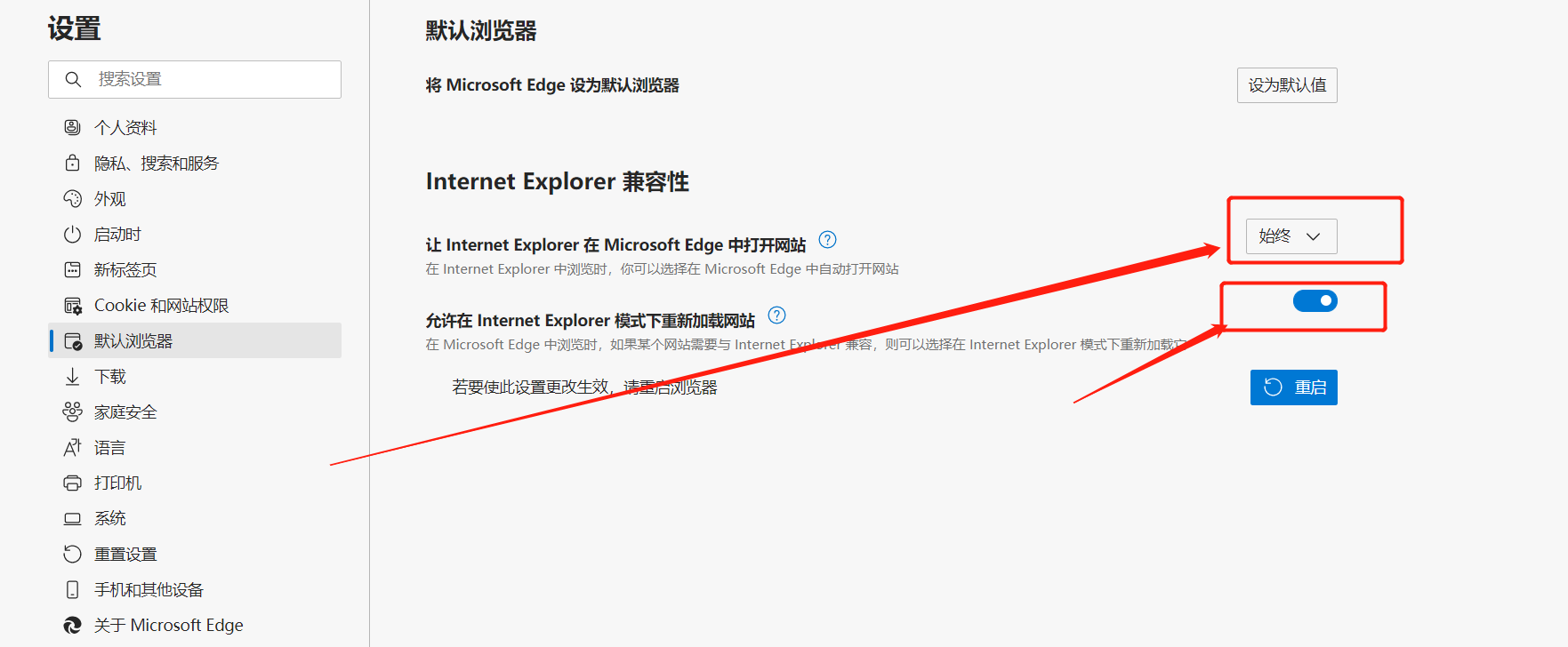The height and width of the screenshot is (647, 1568).
Task: Open Cookie 和网站权限 section
Action: pyautogui.click(x=195, y=305)
